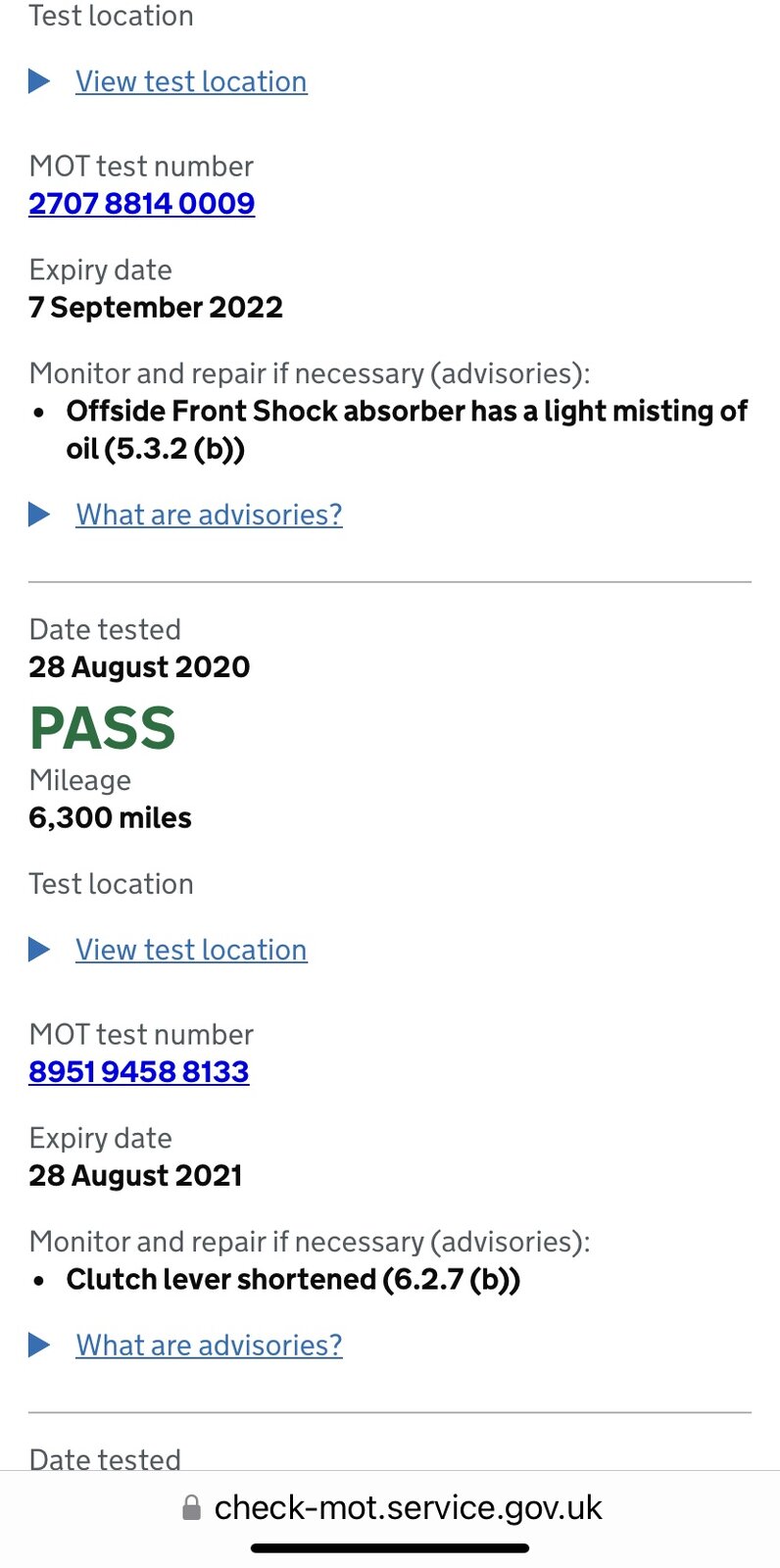Tap the 7 September 2022 expiry date
Viewport: 780px width, 1568px height.
156,307
